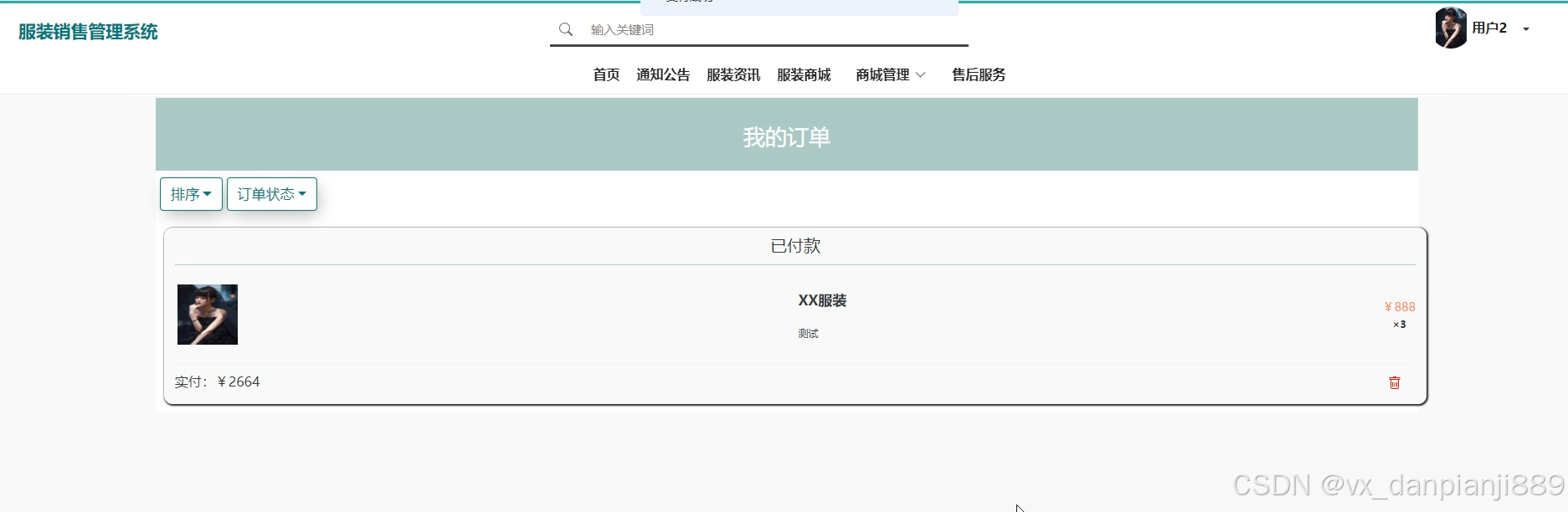The image size is (1568, 512).
Task: Open the user menu caret beside 用户2
Action: (1526, 29)
